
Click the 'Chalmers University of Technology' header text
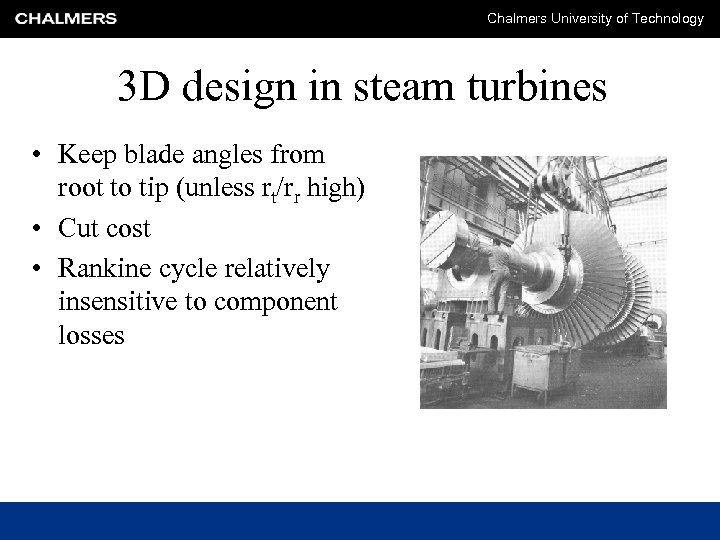tap(595, 19)
